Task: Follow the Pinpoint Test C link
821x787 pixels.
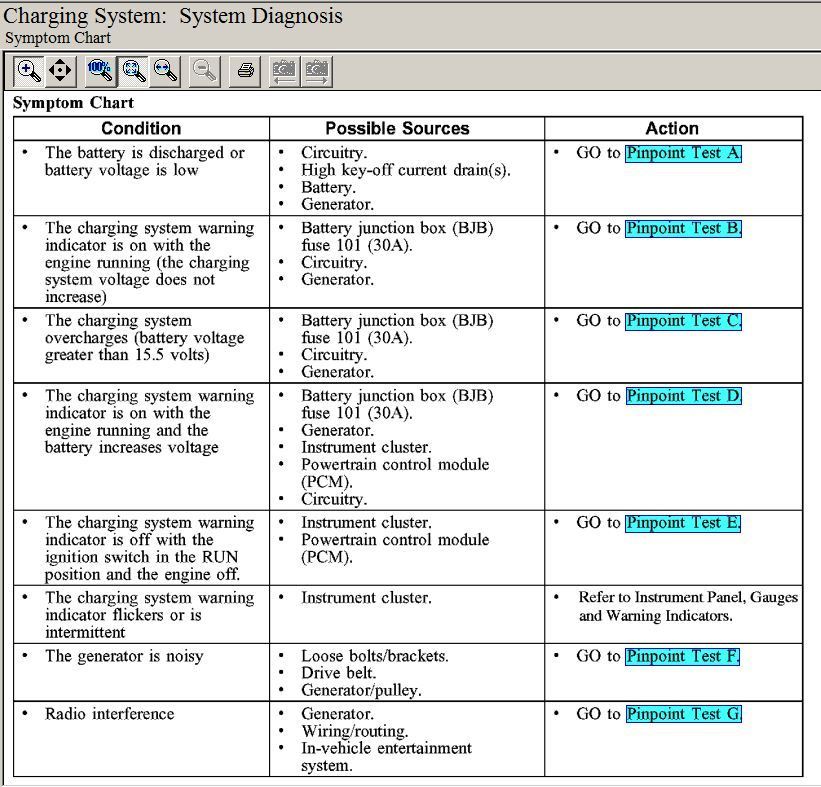Action: click(x=683, y=321)
